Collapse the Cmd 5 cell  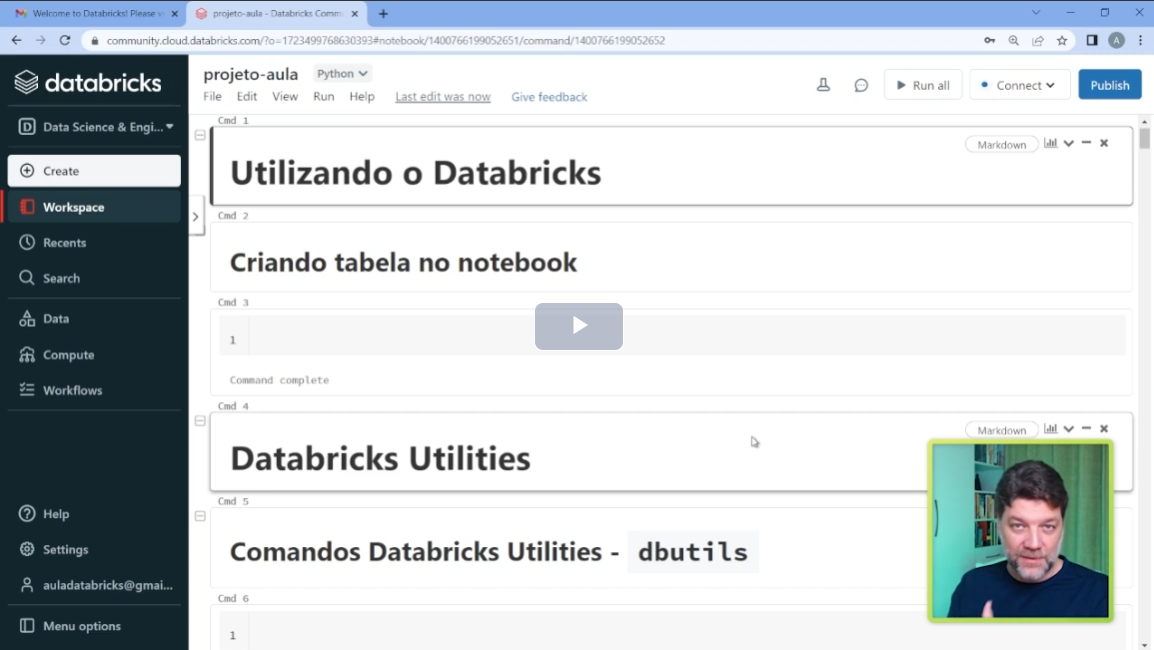[x=200, y=517]
